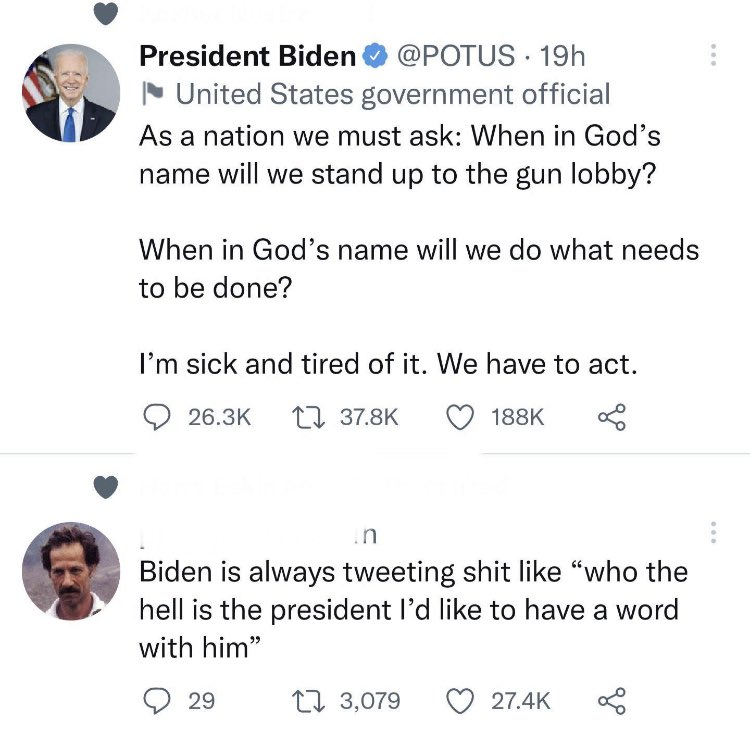Image resolution: width=750 pixels, height=731 pixels.
Task: Click the blue verified badge beside President Biden
Action: pyautogui.click(x=374, y=57)
